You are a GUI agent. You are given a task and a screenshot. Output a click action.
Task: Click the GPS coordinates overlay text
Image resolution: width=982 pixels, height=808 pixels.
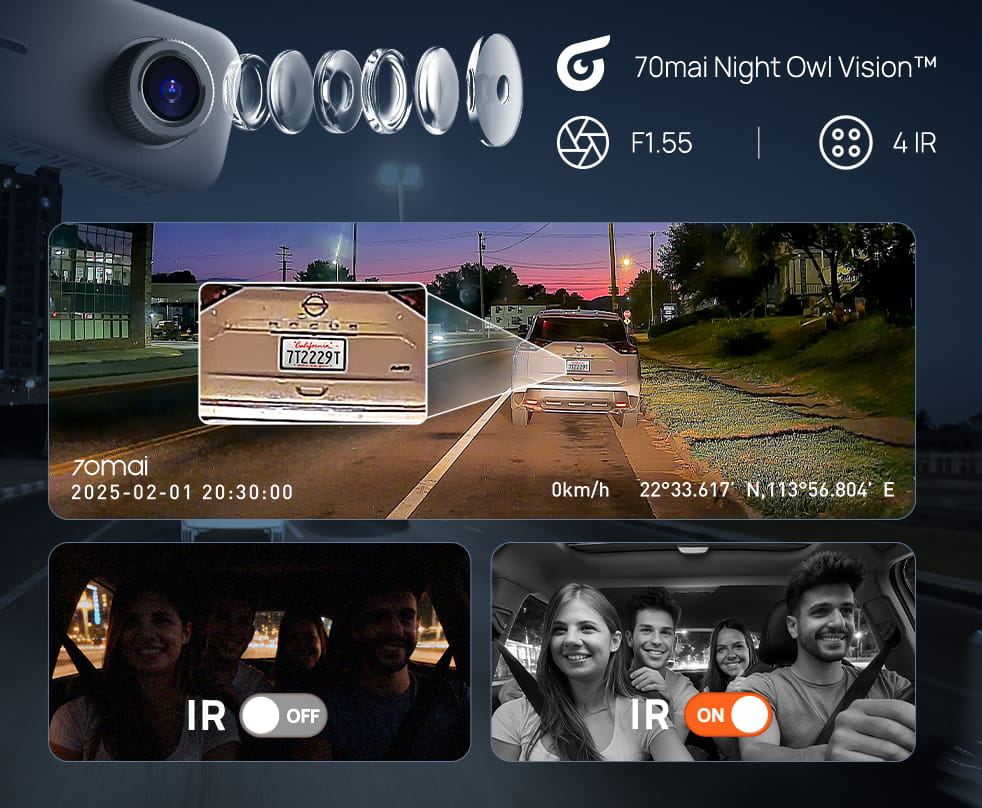[767, 491]
